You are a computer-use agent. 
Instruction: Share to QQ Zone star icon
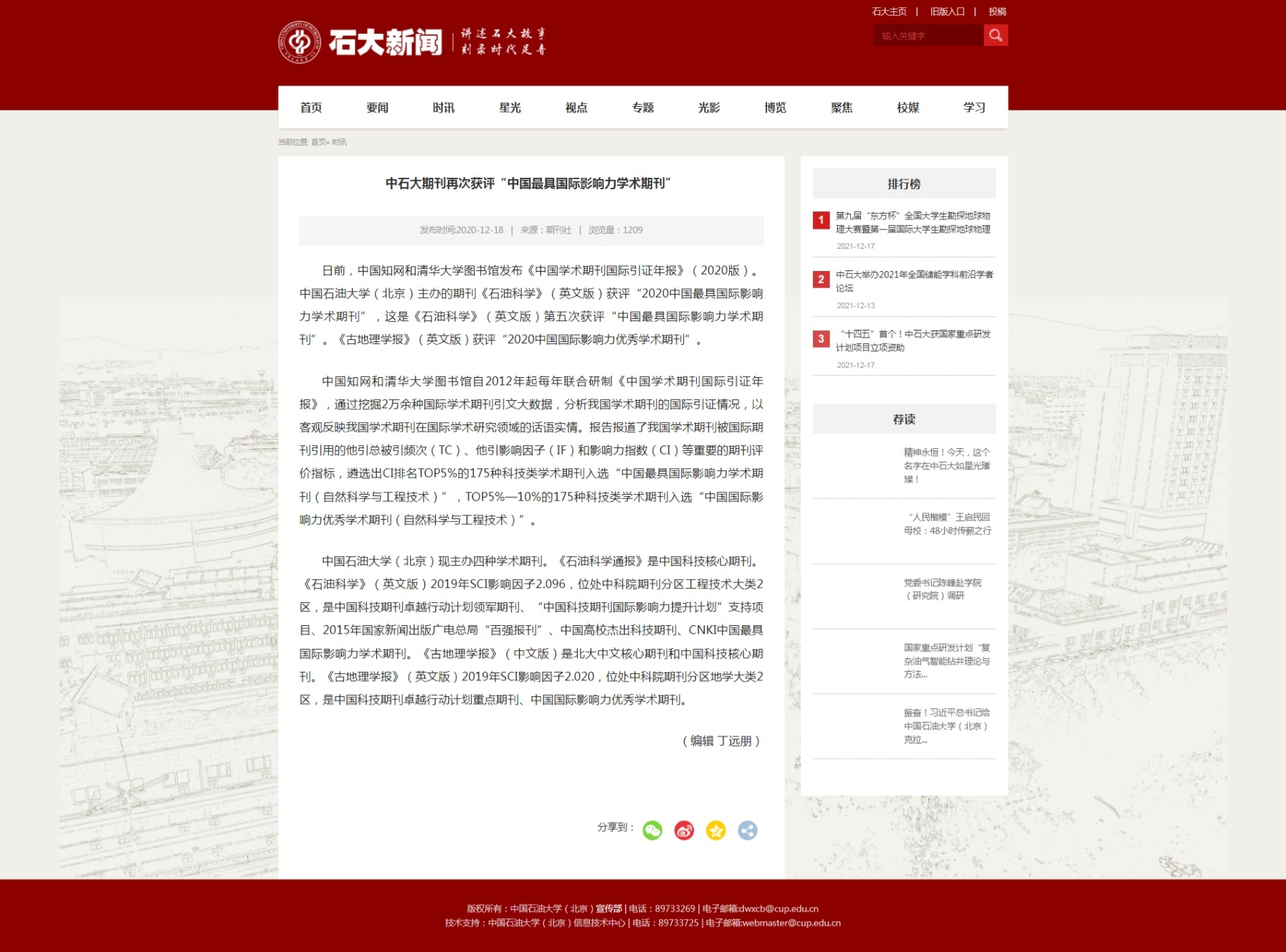[x=715, y=830]
